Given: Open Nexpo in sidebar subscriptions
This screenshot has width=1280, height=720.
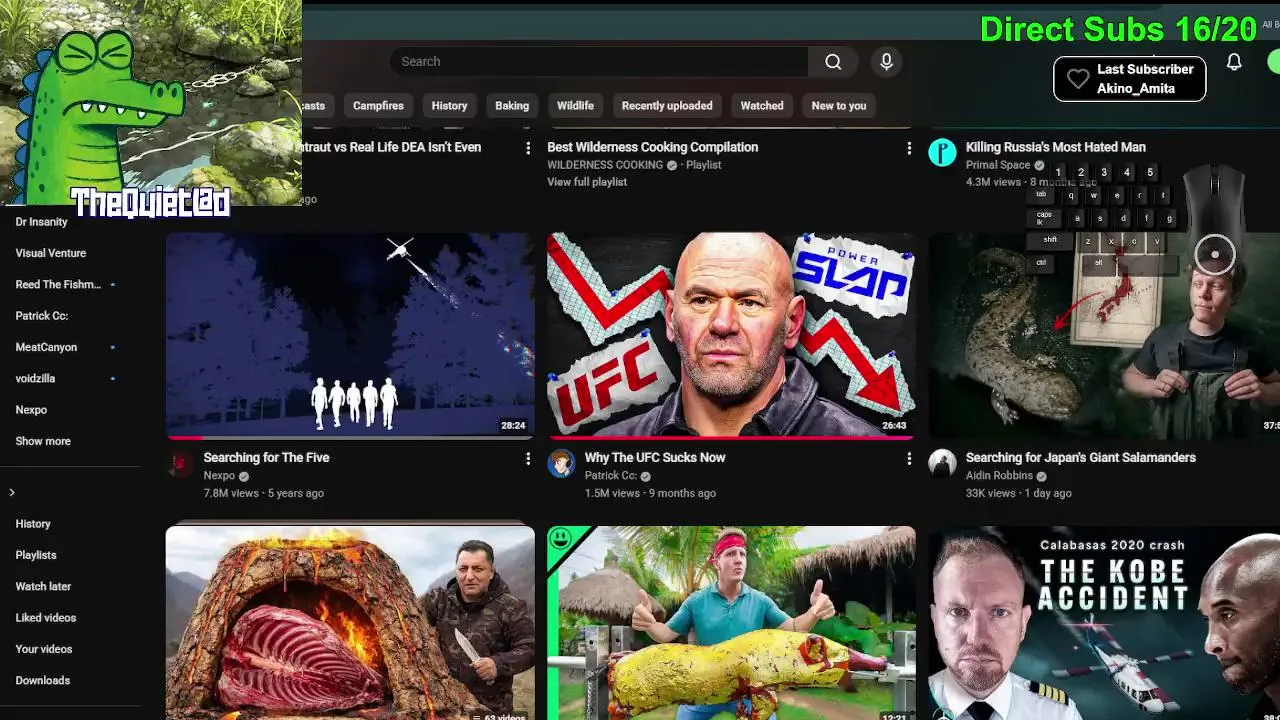Looking at the screenshot, I should coord(31,410).
